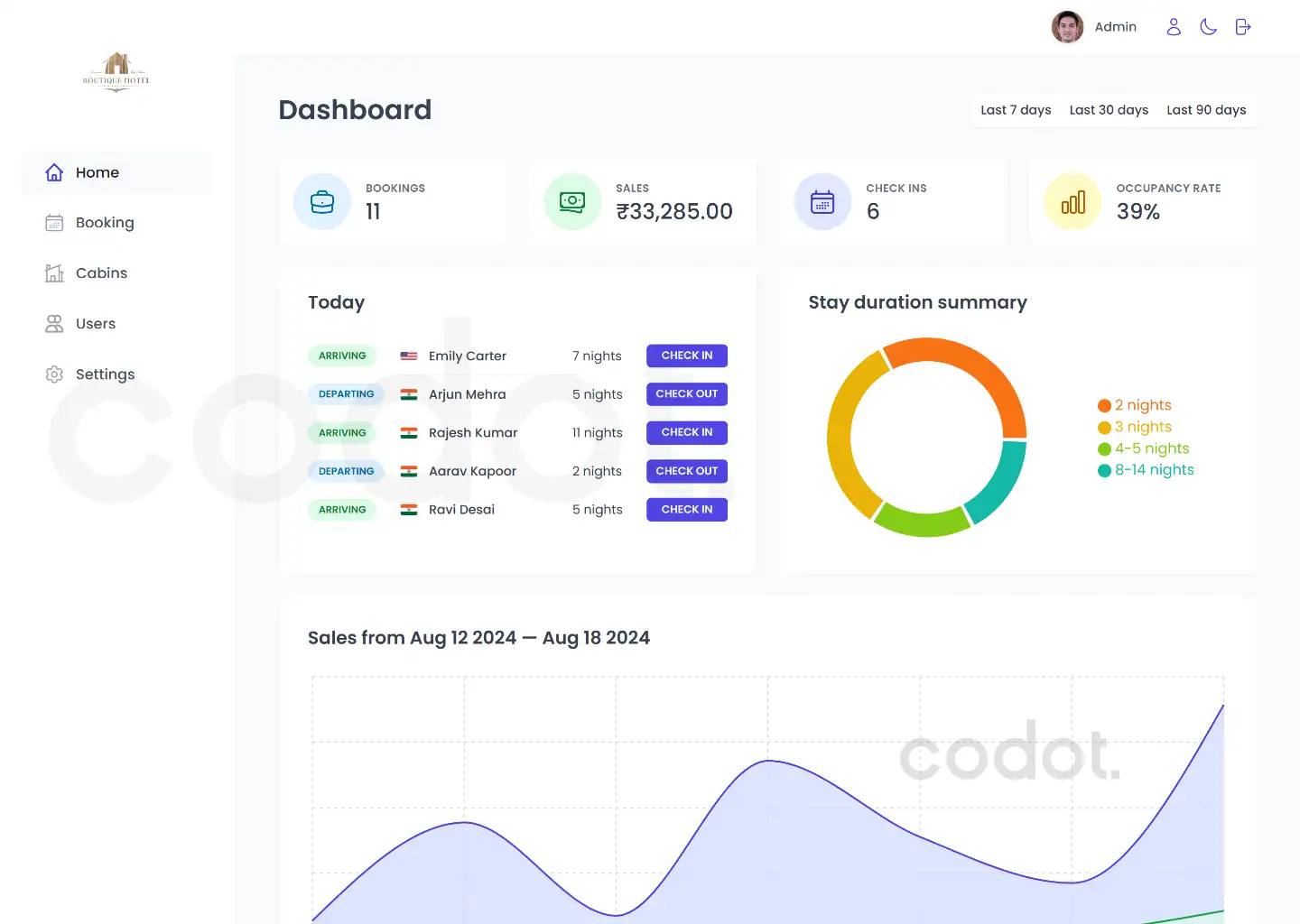Click the profile person icon top right
The image size is (1300, 924).
tap(1173, 26)
